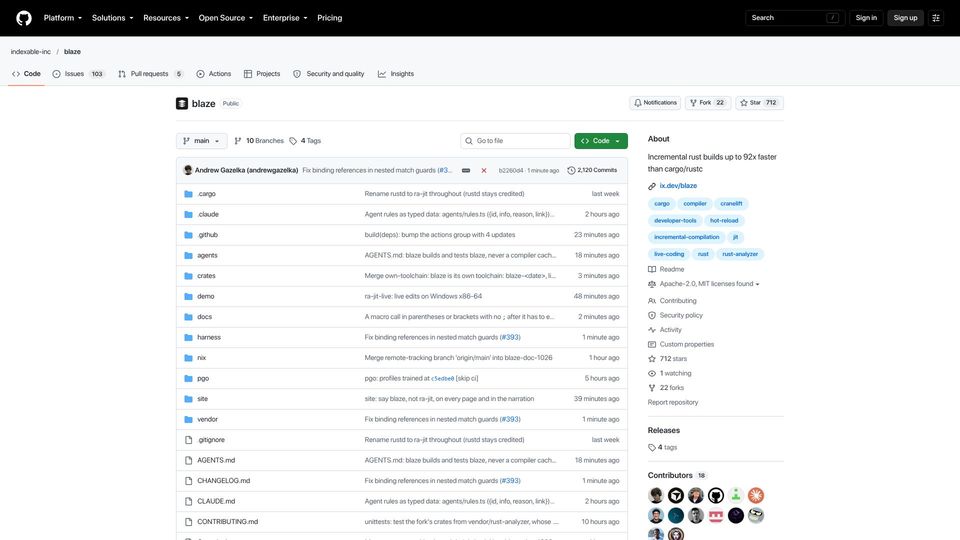View the 22 forks link
Screen dimensions: 960x540
pyautogui.click(x=666, y=388)
